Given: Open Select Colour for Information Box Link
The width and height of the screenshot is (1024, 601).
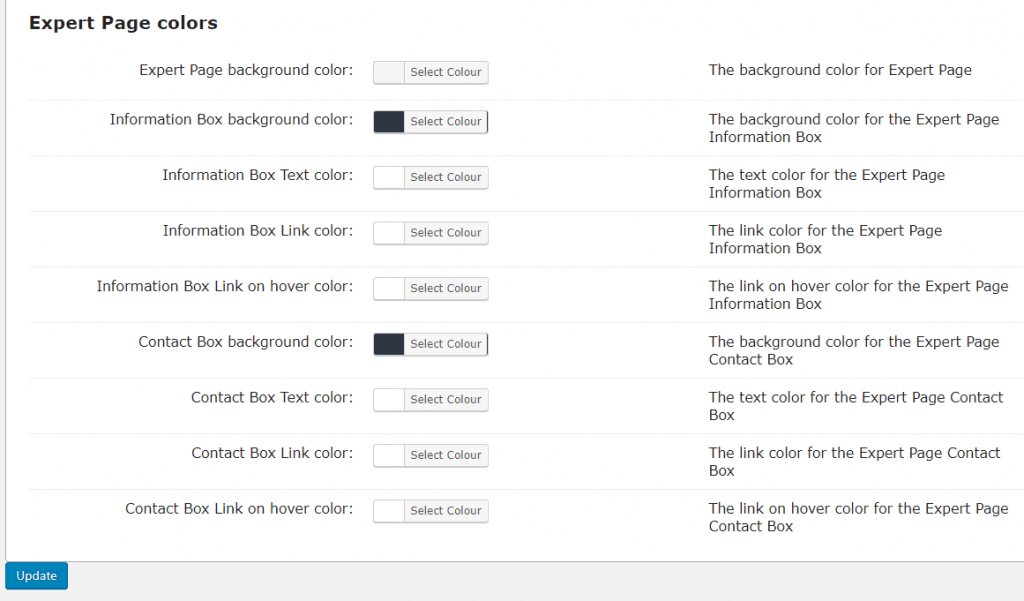Looking at the screenshot, I should (x=445, y=233).
